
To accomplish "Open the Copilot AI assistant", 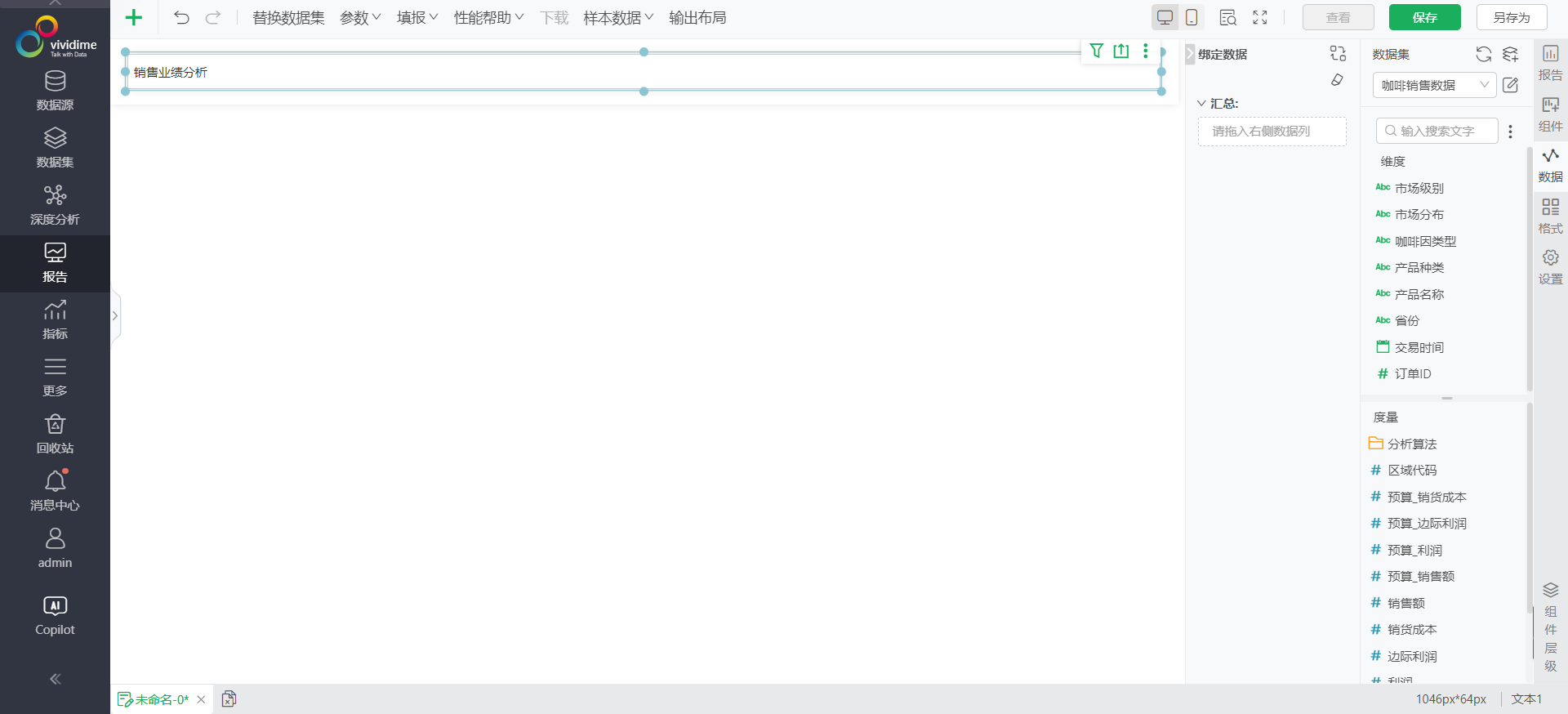I will [55, 616].
